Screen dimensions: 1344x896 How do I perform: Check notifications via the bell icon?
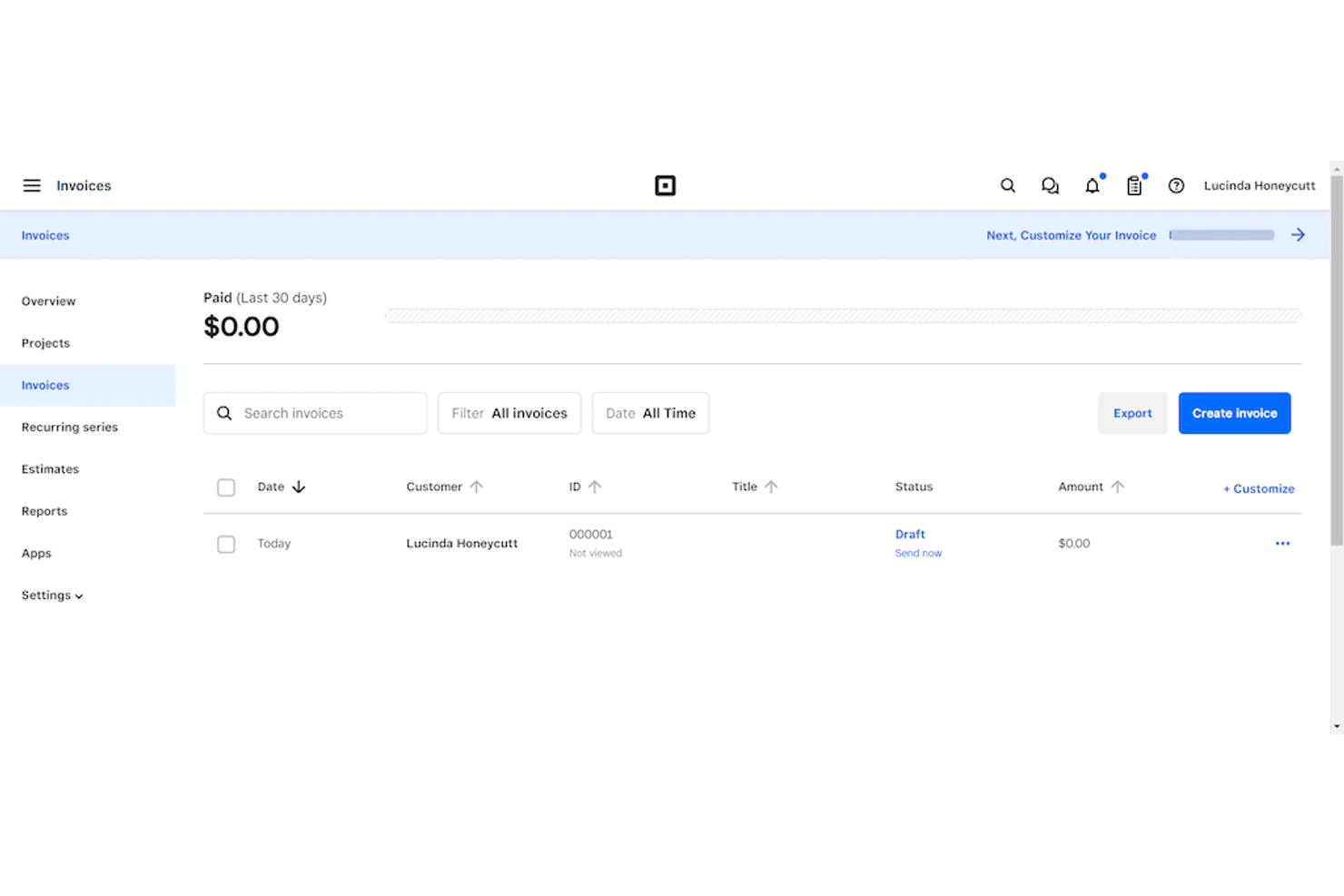[1092, 185]
